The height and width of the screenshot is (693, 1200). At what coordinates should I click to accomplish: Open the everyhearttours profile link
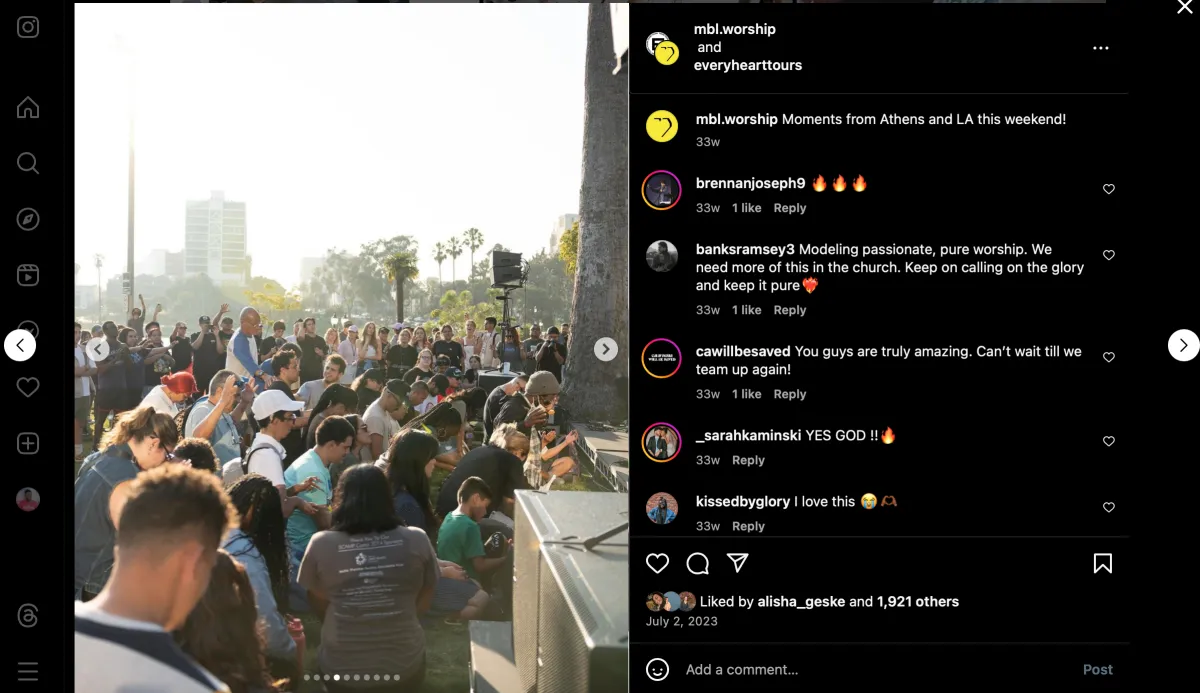(x=748, y=65)
